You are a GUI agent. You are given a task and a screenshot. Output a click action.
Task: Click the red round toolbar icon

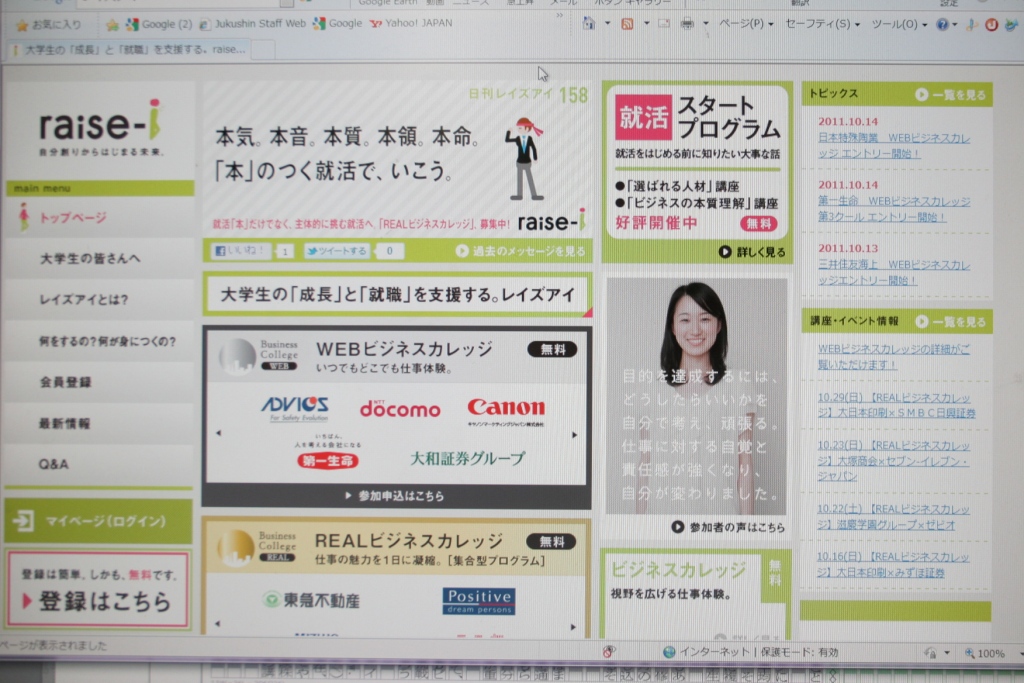click(x=991, y=25)
